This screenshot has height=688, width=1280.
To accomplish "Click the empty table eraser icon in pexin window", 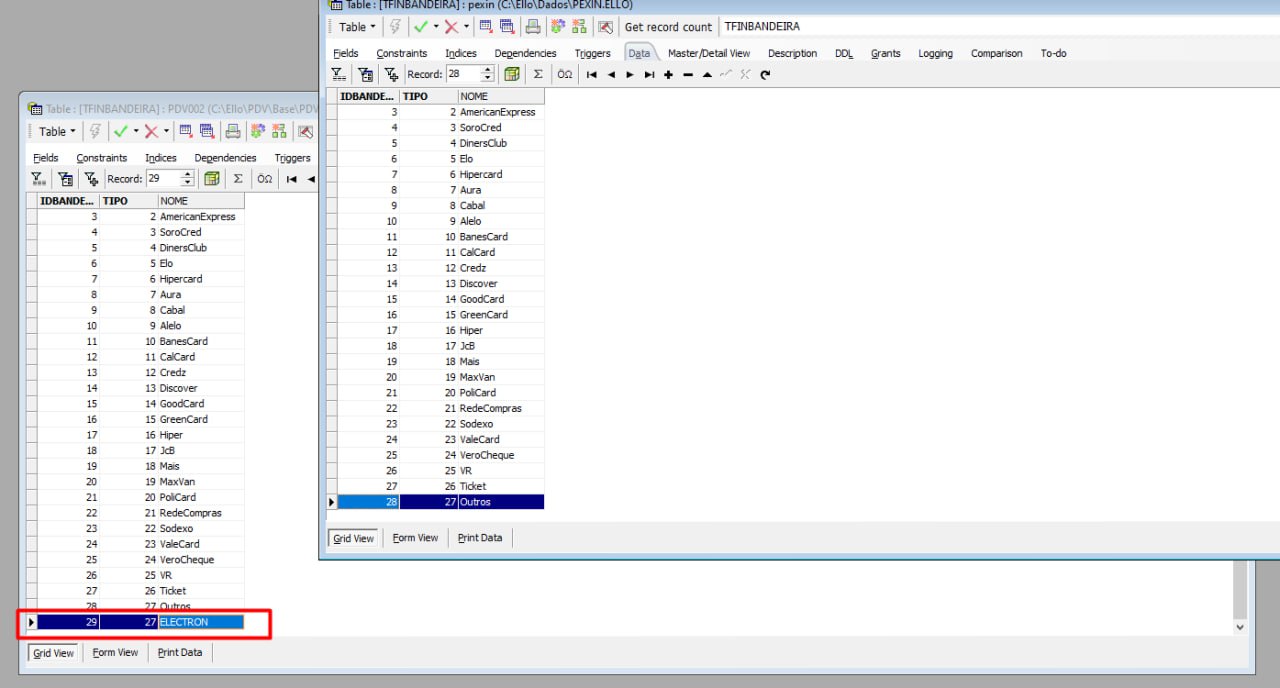I will tap(605, 27).
